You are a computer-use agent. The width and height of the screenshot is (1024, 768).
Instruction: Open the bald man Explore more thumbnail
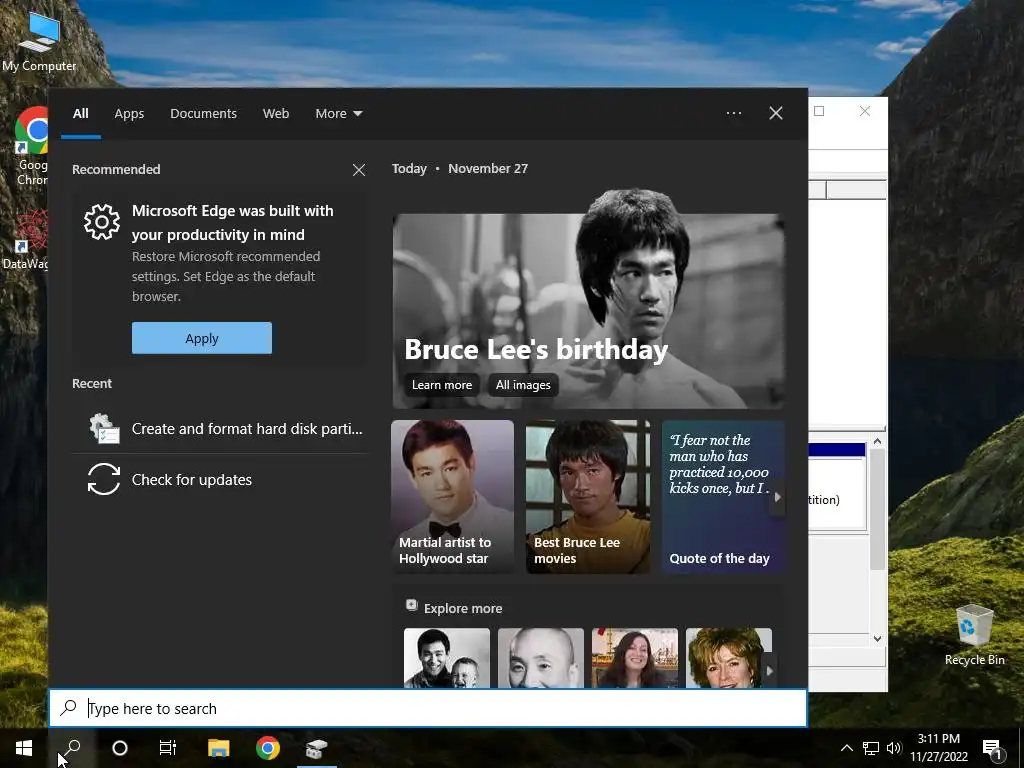(x=541, y=658)
